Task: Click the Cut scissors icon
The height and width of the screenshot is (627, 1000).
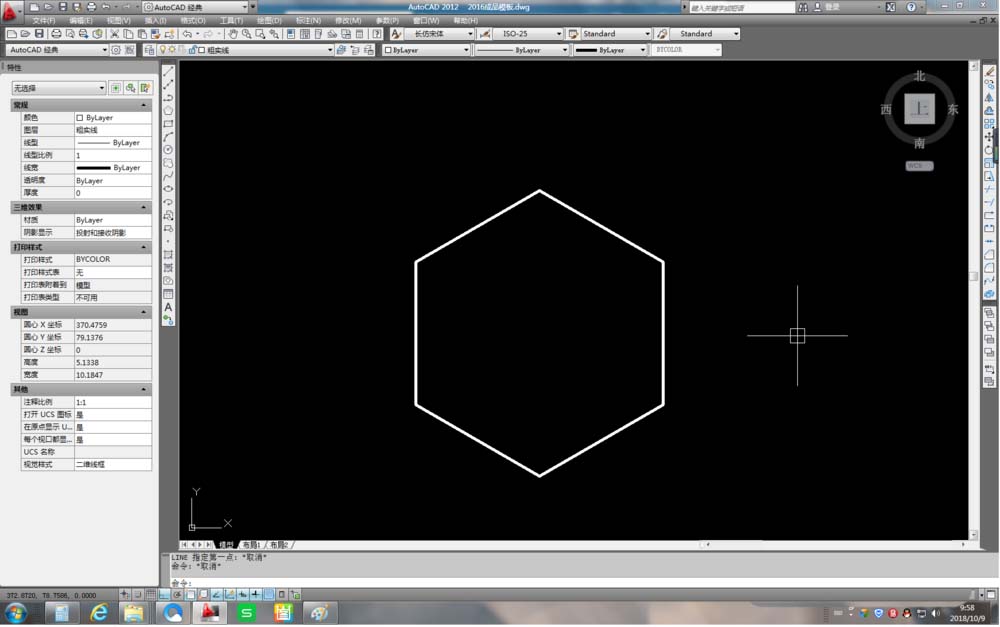Action: (114, 34)
